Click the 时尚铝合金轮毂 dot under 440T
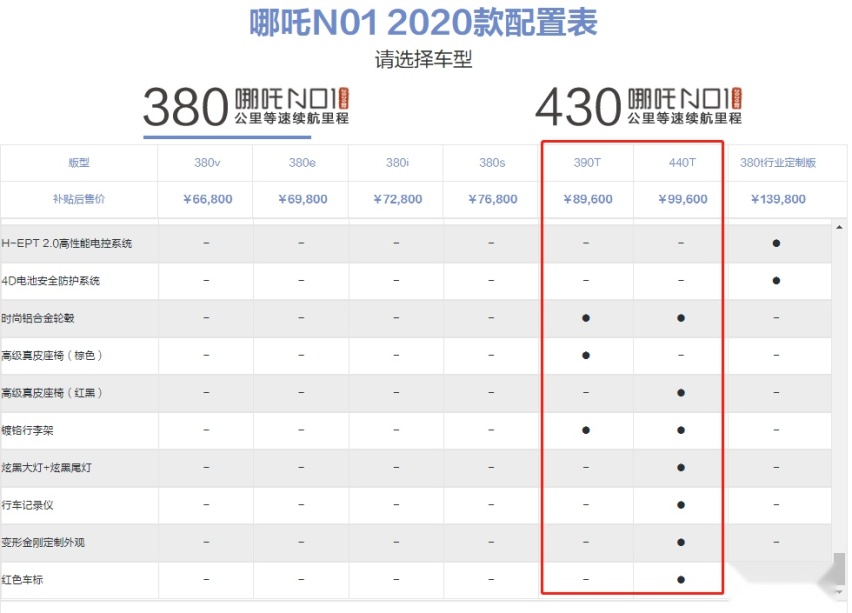Viewport: 852px width, 613px height. coord(681,318)
